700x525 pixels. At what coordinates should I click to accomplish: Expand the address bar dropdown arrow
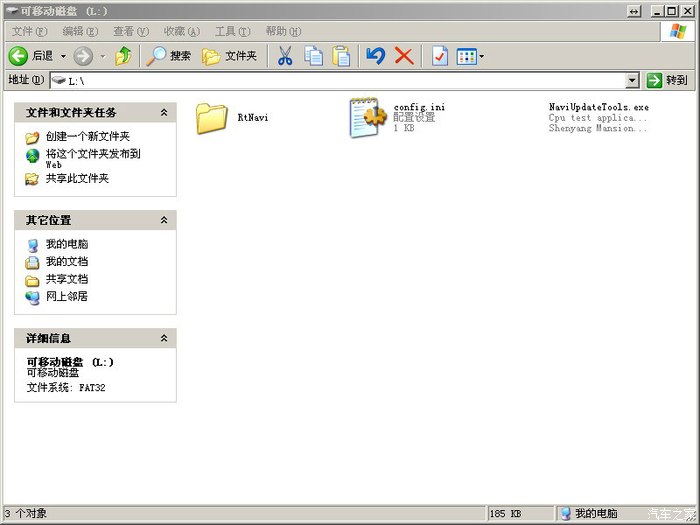tap(632, 80)
